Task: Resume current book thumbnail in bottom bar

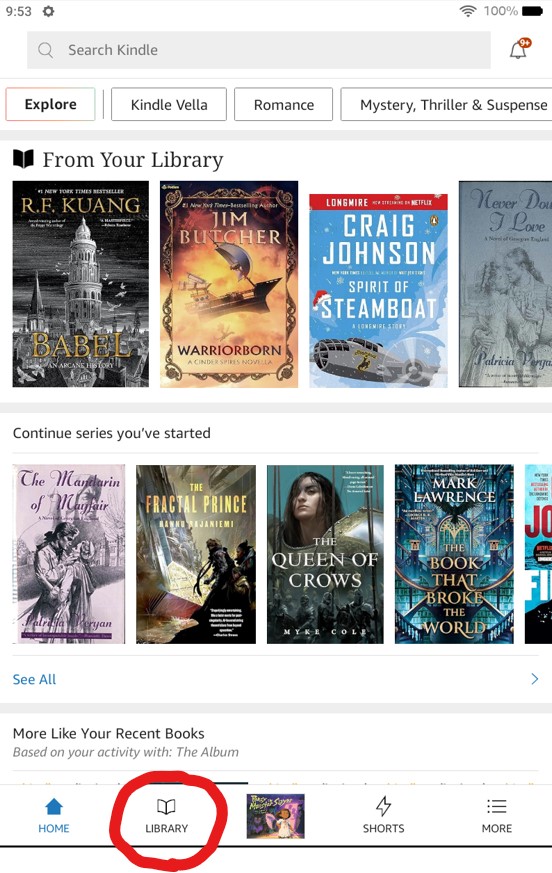Action: 276,816
